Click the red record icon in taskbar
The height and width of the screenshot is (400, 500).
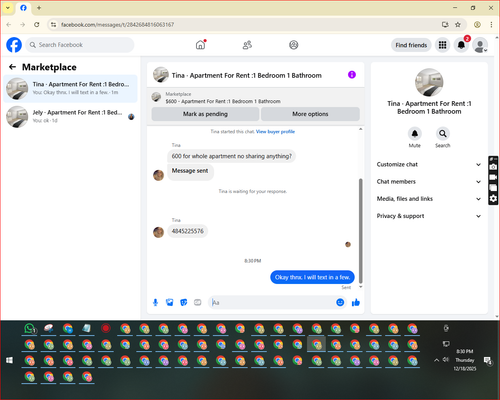pyautogui.click(x=106, y=329)
